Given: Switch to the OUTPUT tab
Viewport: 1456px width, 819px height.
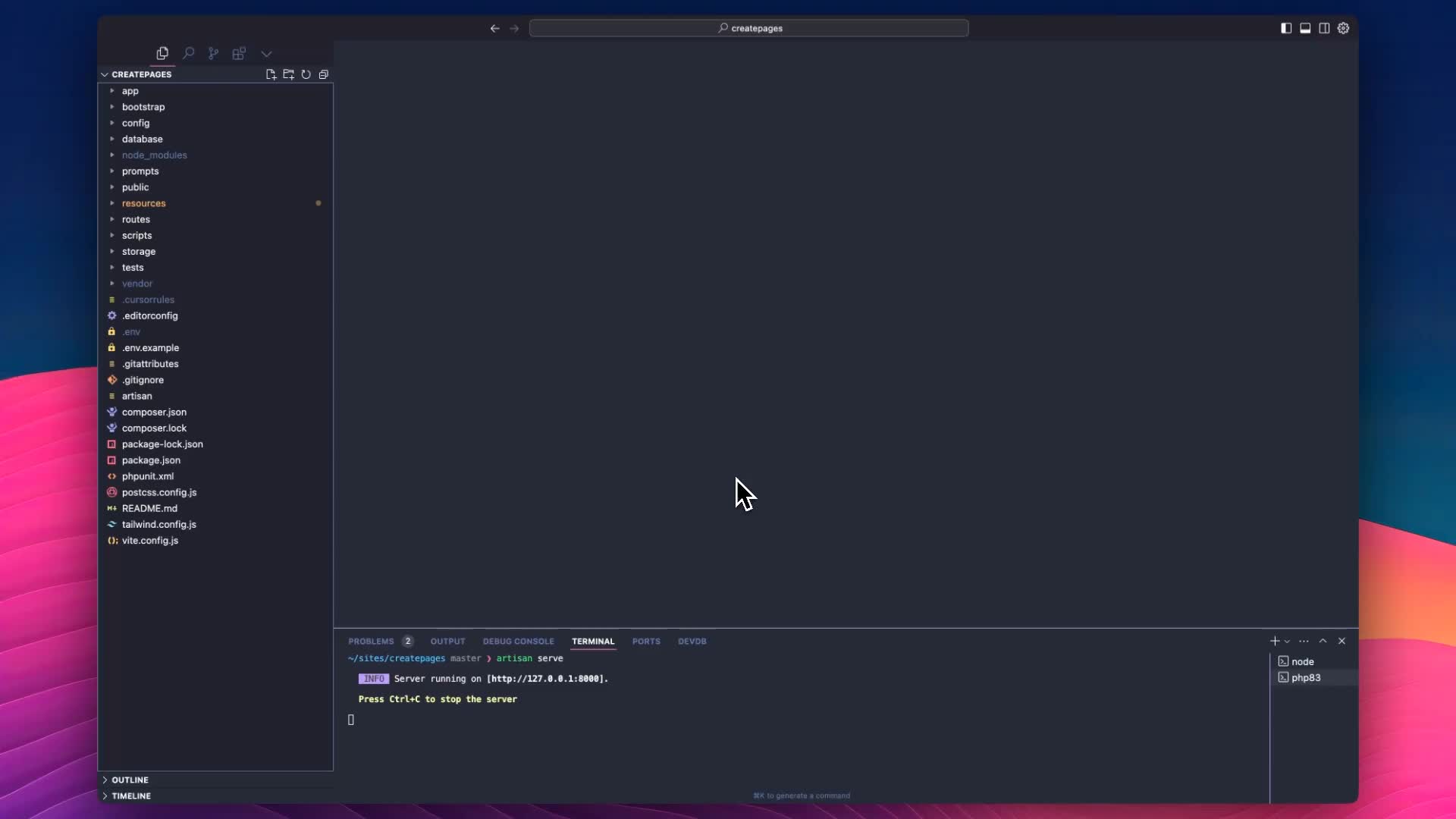Looking at the screenshot, I should tap(447, 642).
